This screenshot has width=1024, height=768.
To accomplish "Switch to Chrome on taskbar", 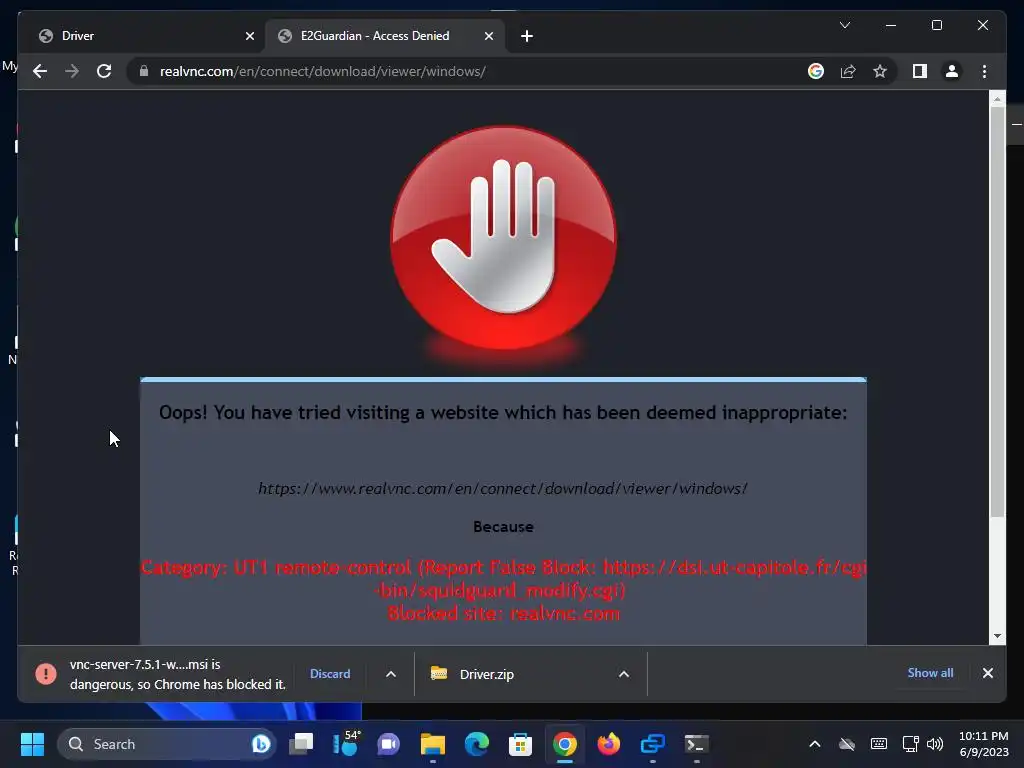I will [x=565, y=744].
